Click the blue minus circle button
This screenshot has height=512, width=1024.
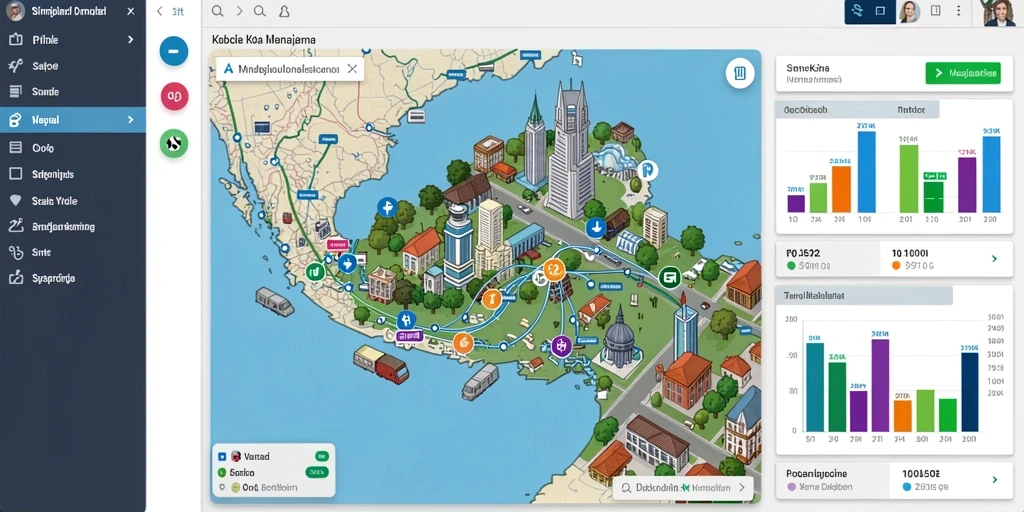pyautogui.click(x=174, y=51)
